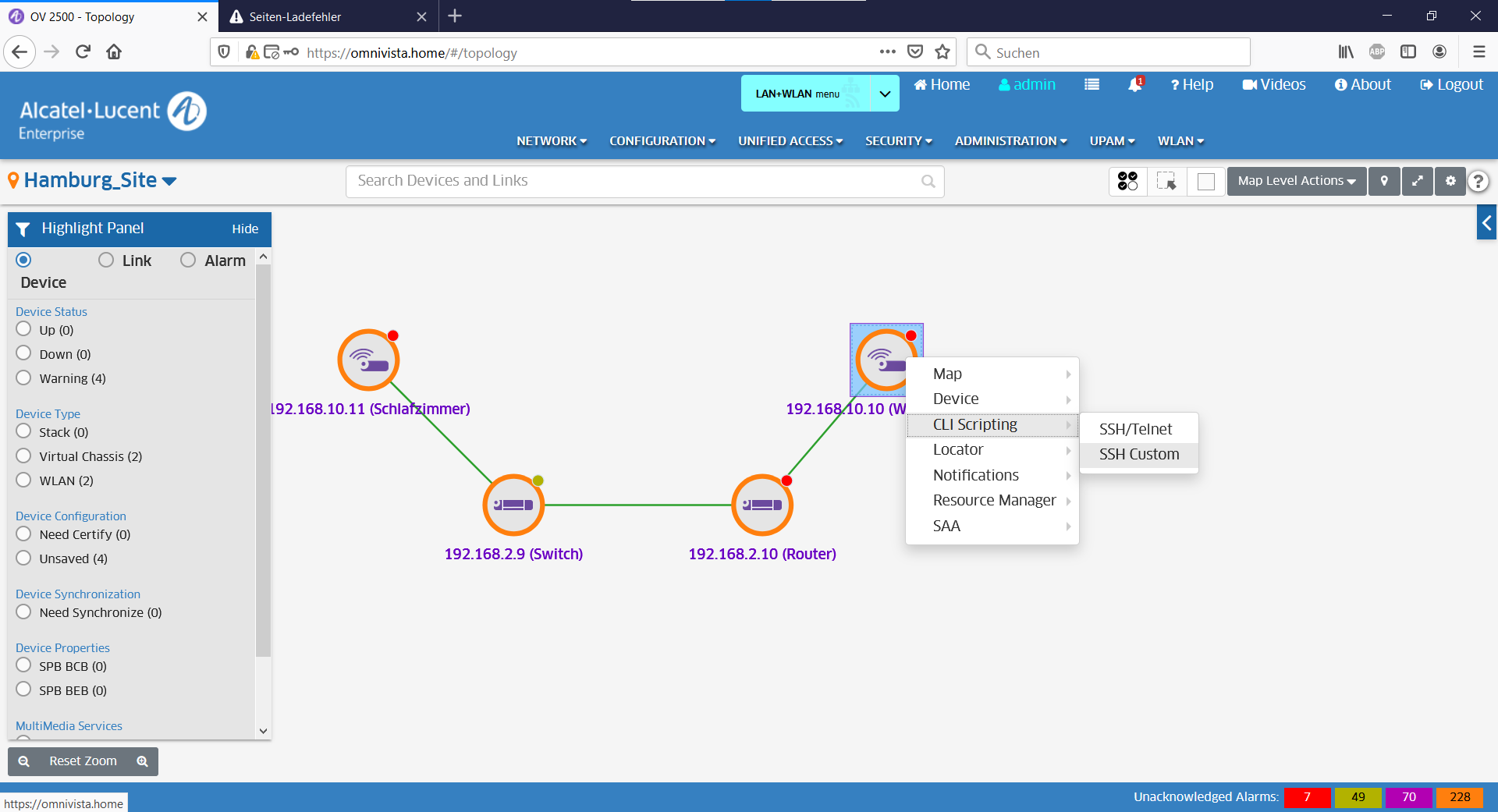Viewport: 1498px width, 812px height.
Task: Choose SSH Custom from the submenu
Action: pos(1138,455)
